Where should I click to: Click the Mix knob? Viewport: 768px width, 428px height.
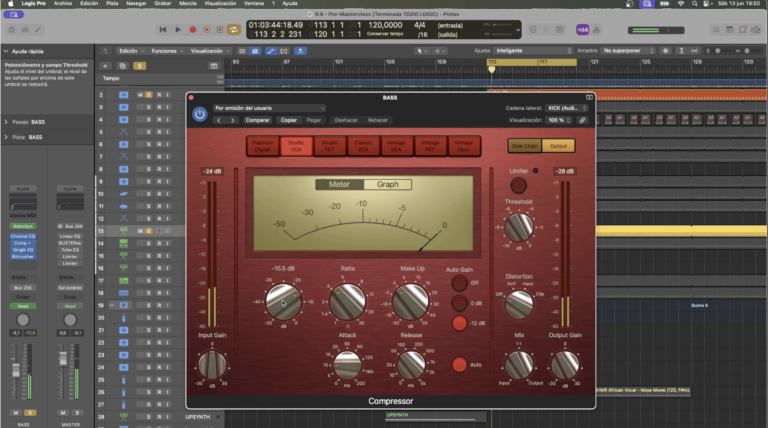click(519, 365)
